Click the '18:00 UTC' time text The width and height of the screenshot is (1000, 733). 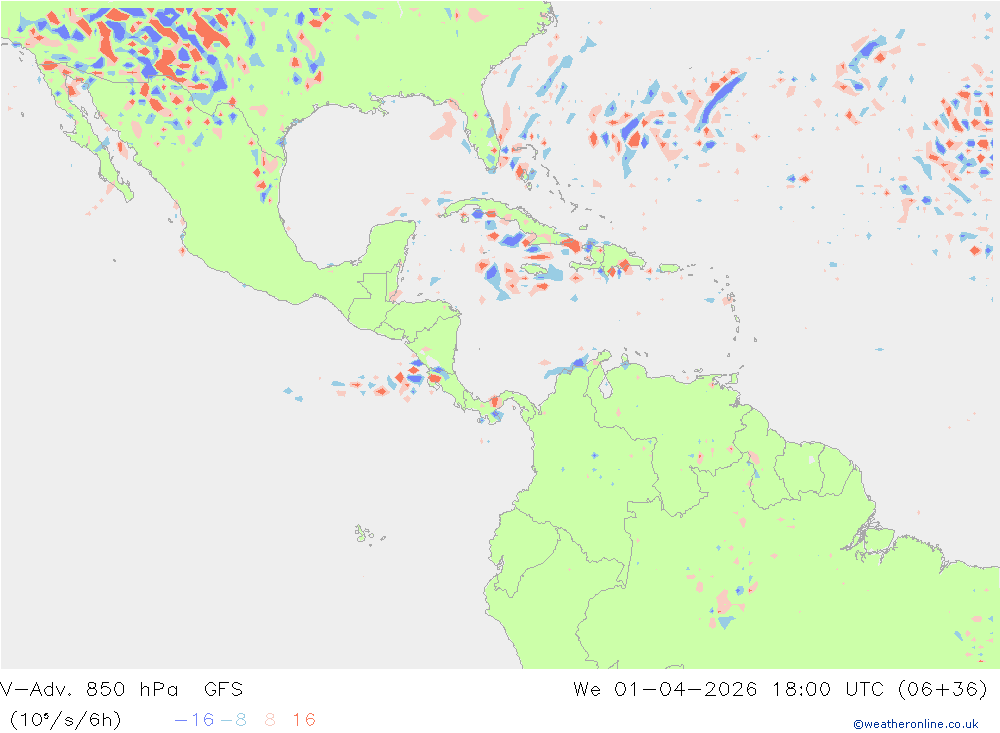point(828,689)
